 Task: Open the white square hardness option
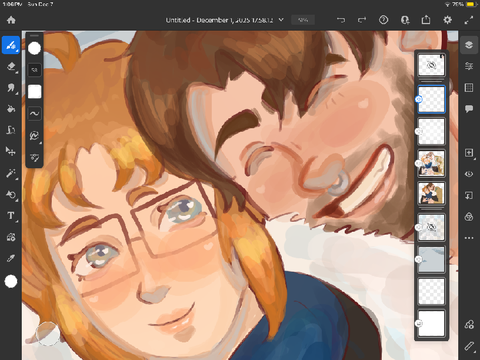point(34,92)
